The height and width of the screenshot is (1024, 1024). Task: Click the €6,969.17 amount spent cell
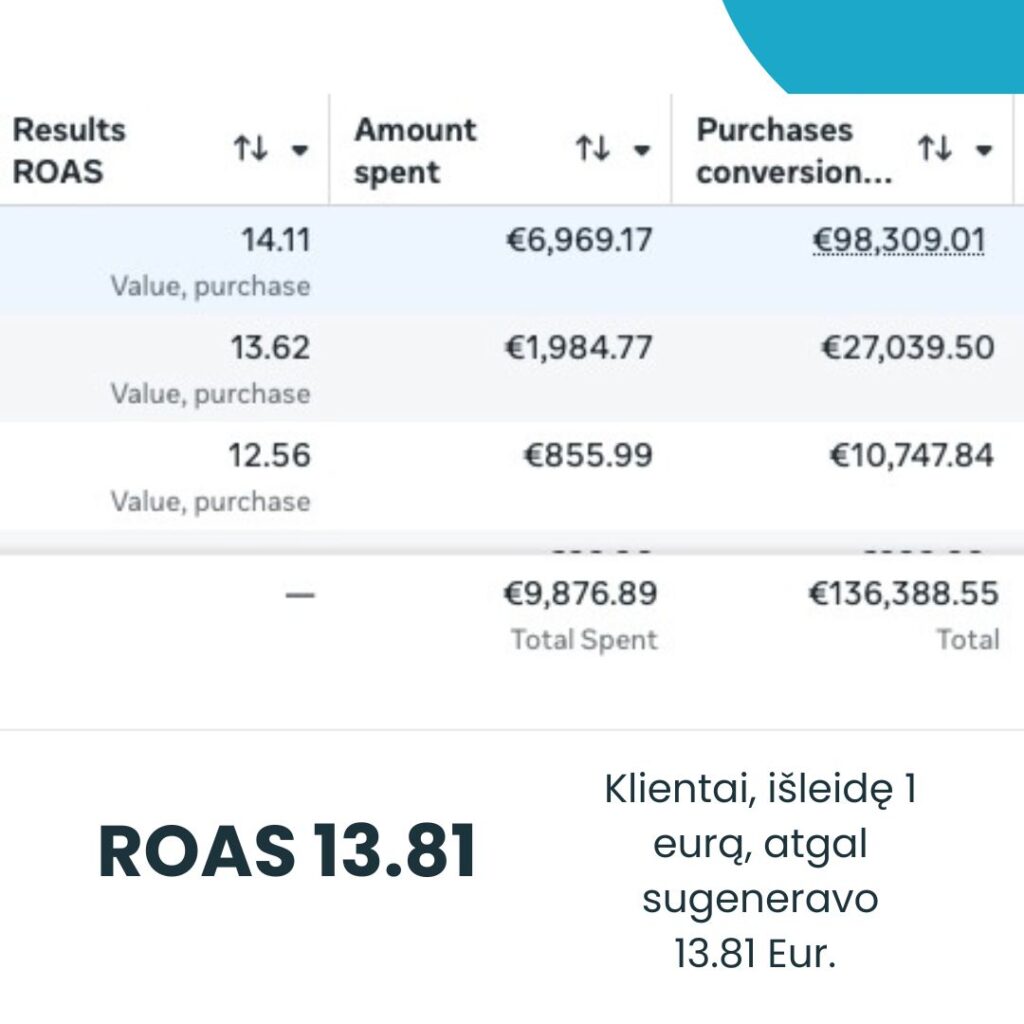(580, 241)
